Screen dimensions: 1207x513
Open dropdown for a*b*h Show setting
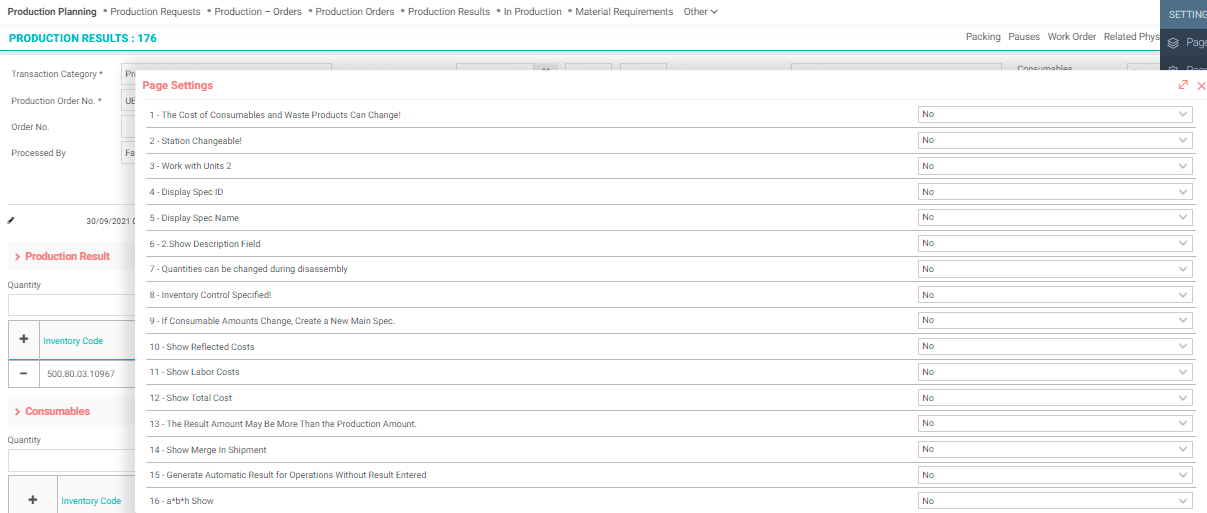click(1055, 501)
